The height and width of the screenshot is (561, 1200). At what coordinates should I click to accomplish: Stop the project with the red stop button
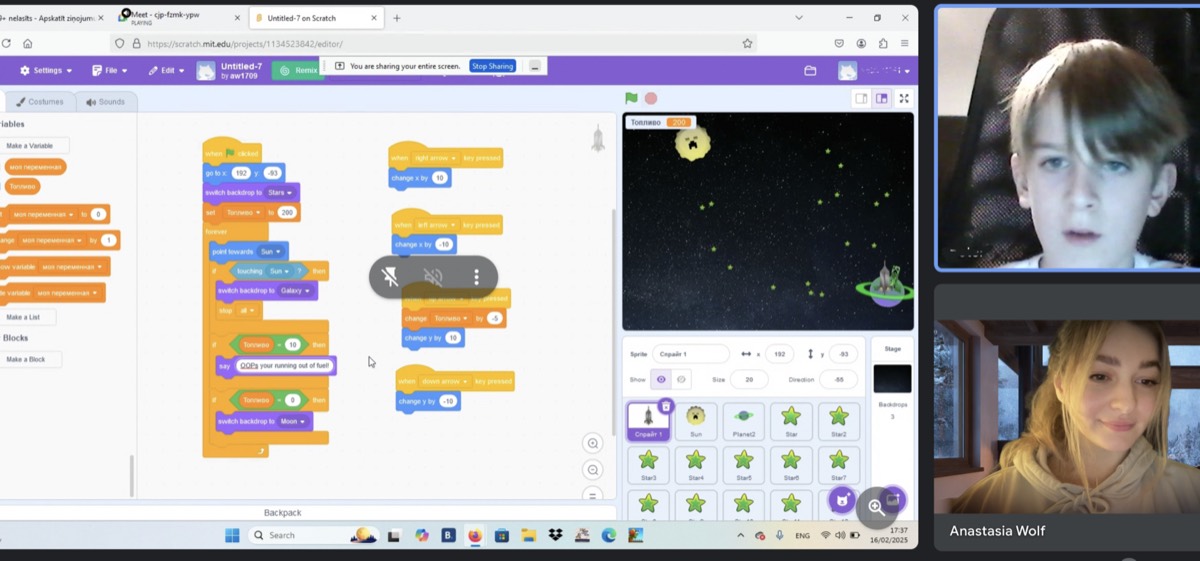click(651, 98)
